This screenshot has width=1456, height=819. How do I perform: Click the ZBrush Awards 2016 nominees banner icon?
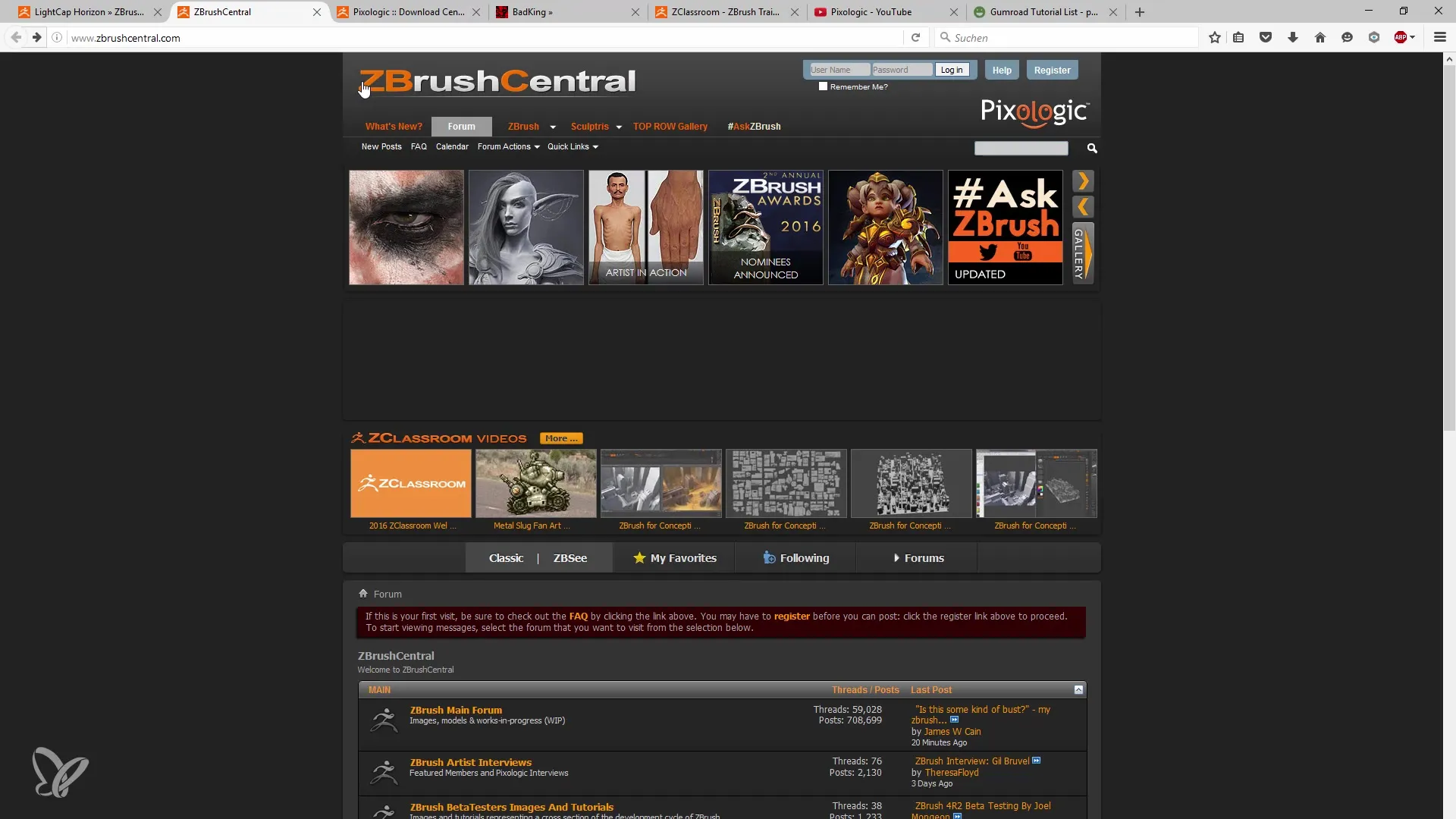(765, 227)
